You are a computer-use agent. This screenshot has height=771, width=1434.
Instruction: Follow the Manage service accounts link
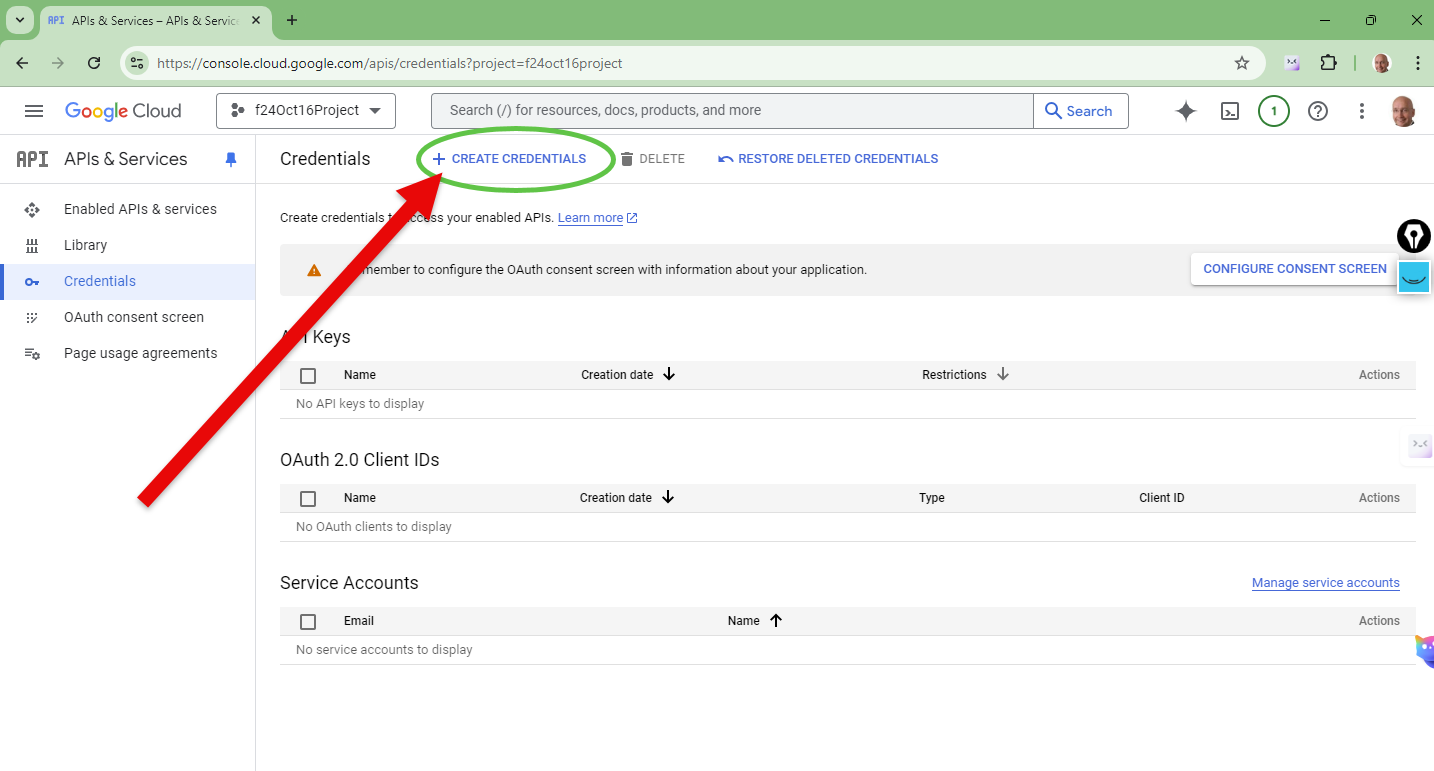point(1325,583)
